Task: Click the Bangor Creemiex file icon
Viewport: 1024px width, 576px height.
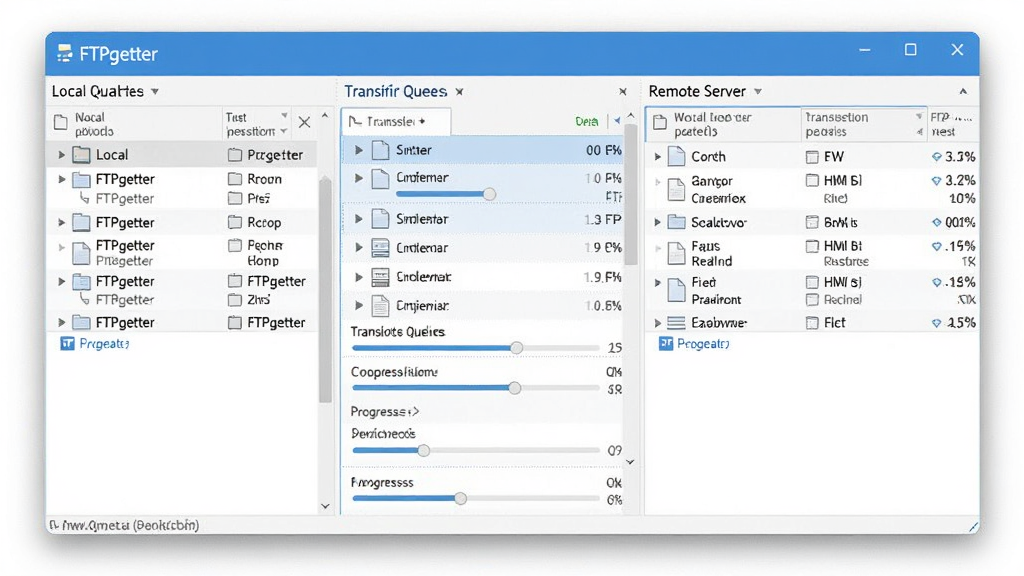Action: coord(677,189)
